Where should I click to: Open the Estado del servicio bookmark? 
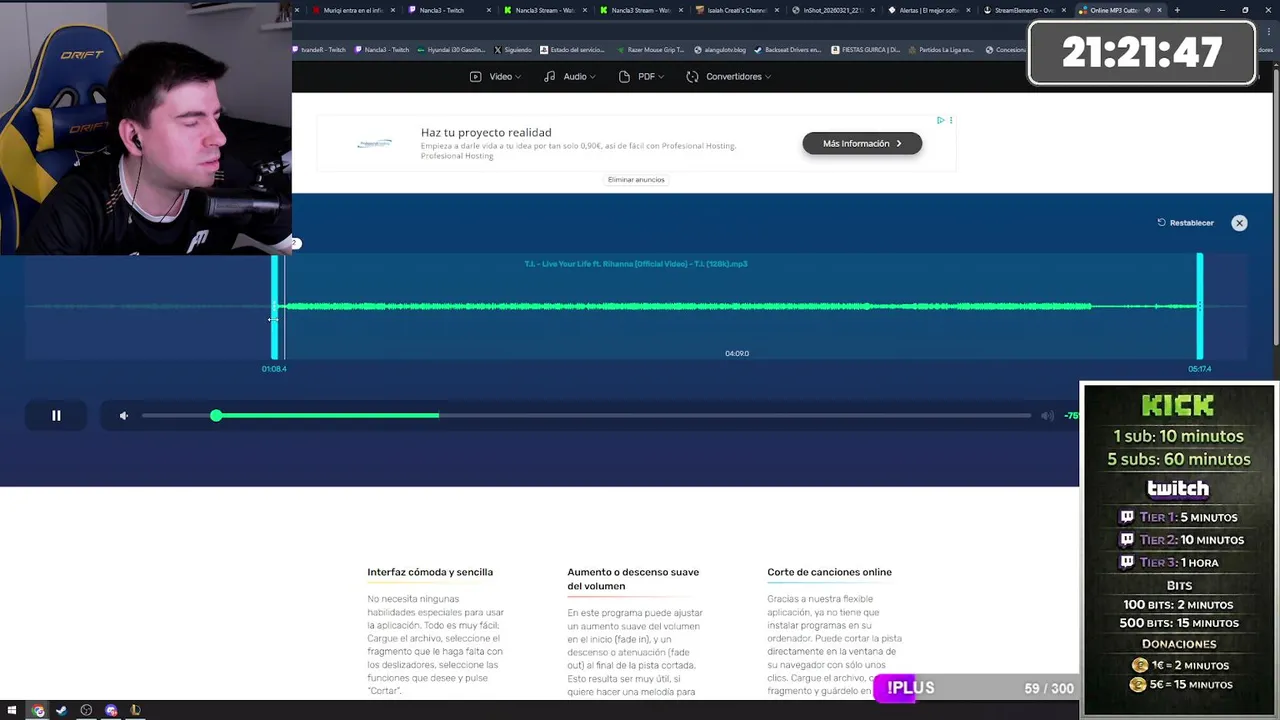[x=572, y=49]
